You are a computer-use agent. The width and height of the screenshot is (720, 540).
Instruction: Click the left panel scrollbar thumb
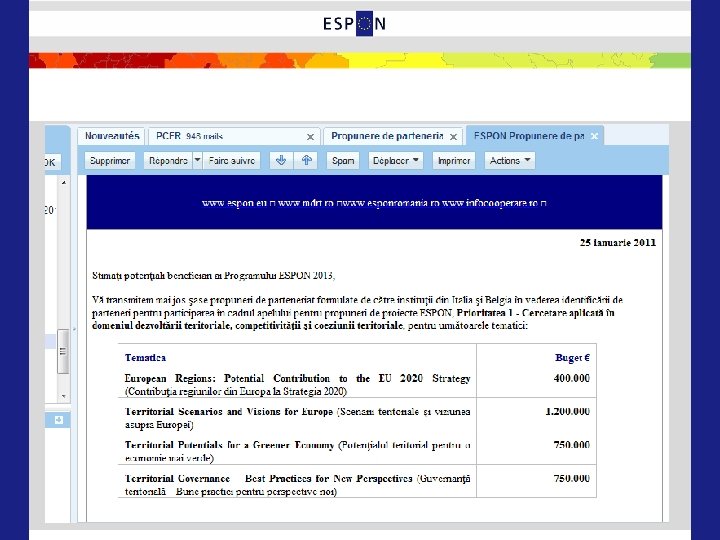pyautogui.click(x=63, y=352)
